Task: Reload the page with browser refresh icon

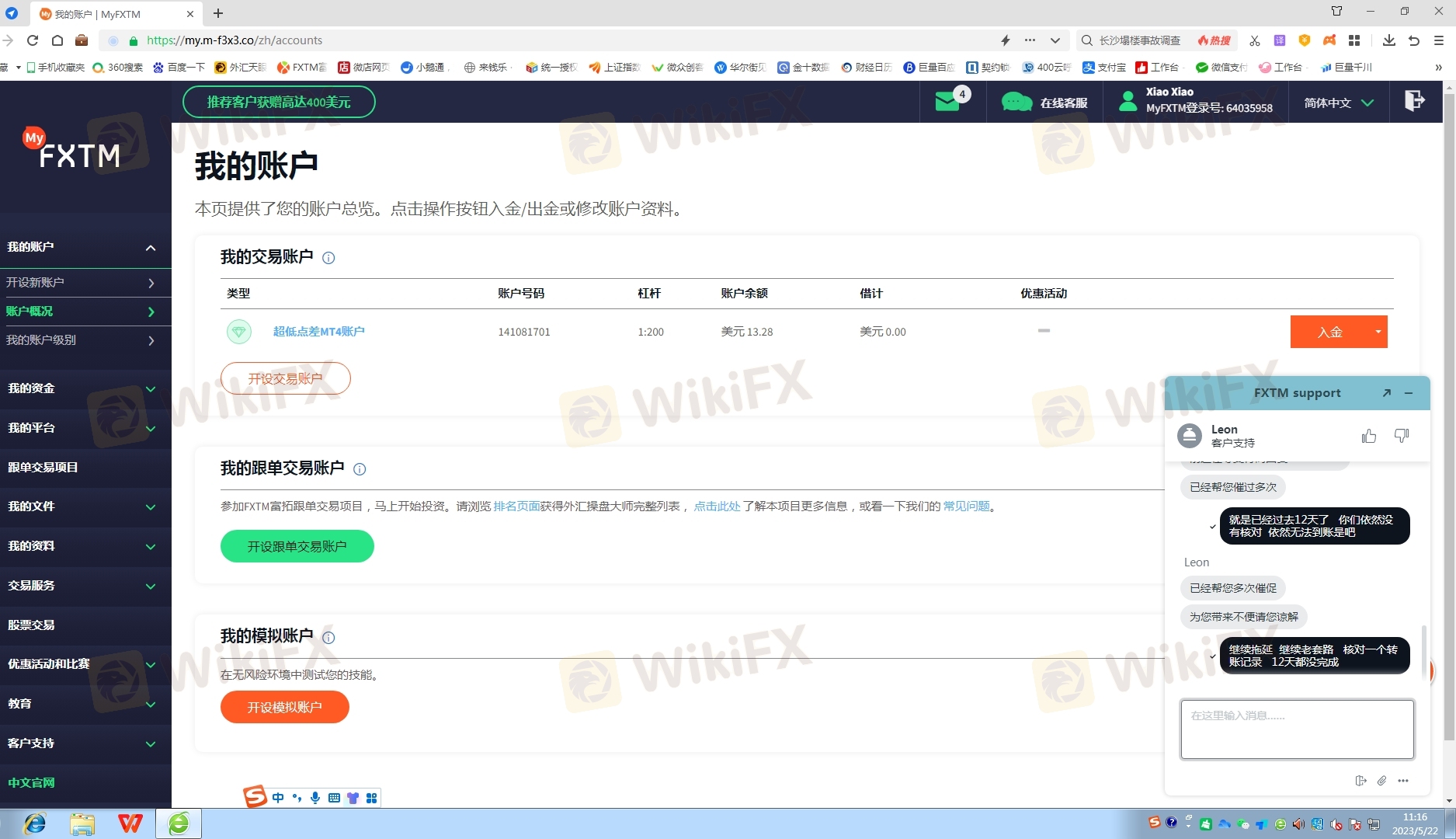Action: 33,40
